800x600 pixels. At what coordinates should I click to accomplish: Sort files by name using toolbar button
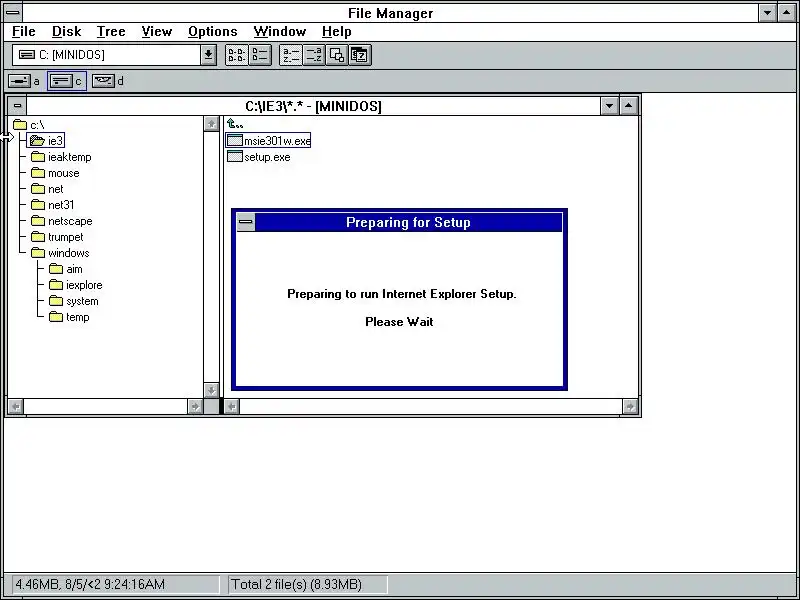coord(291,55)
